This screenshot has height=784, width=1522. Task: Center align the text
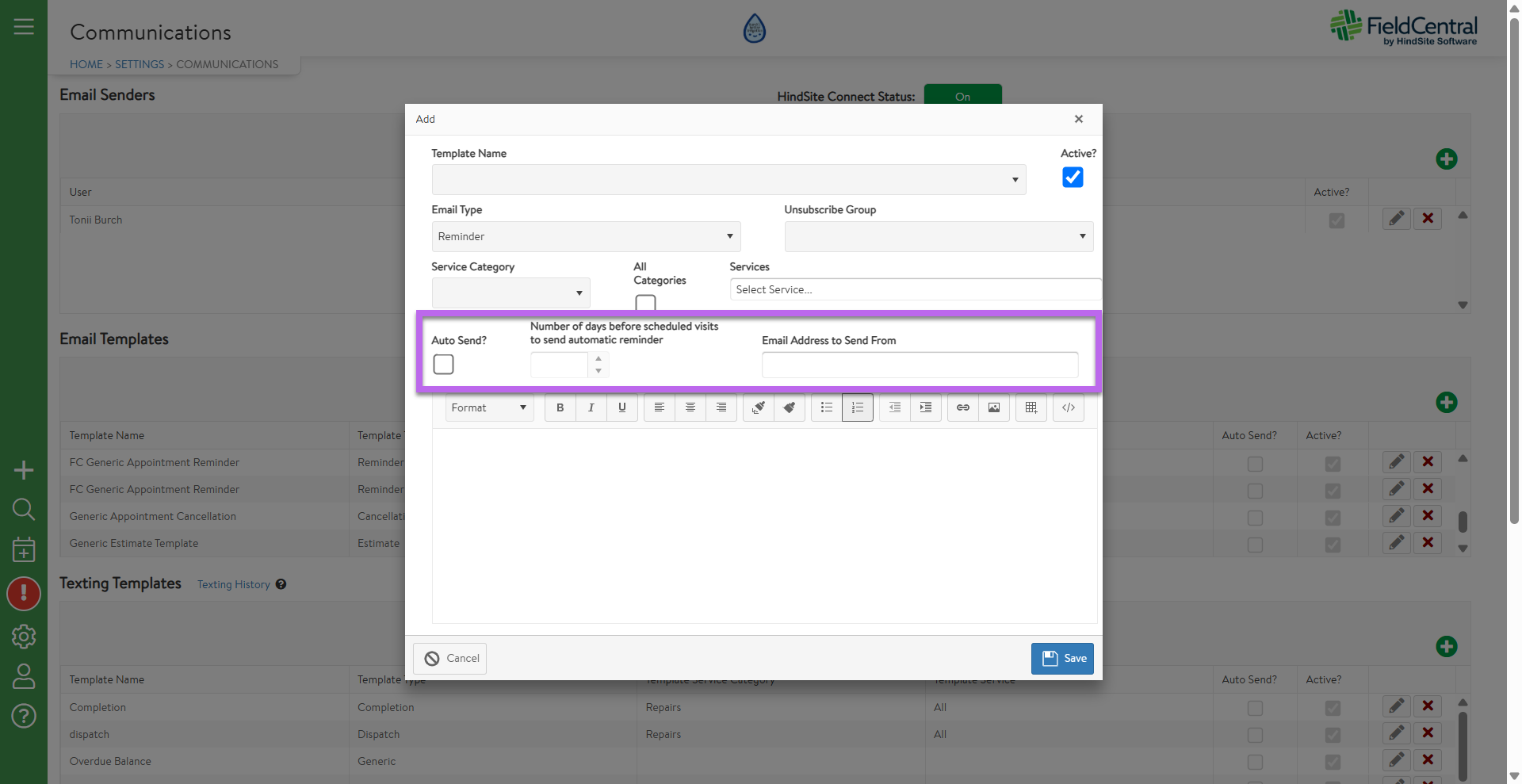point(690,407)
